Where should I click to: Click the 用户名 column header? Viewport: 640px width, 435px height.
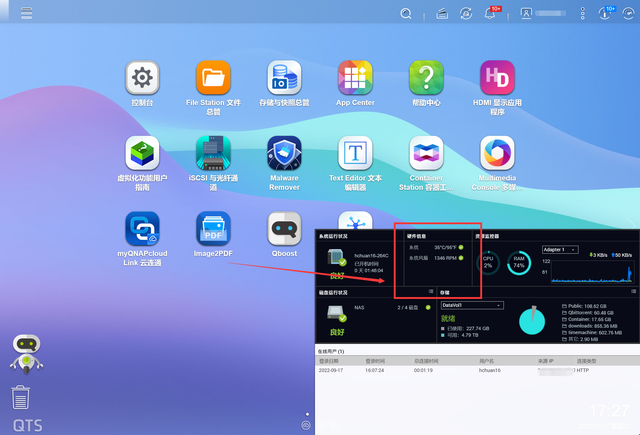coord(487,361)
